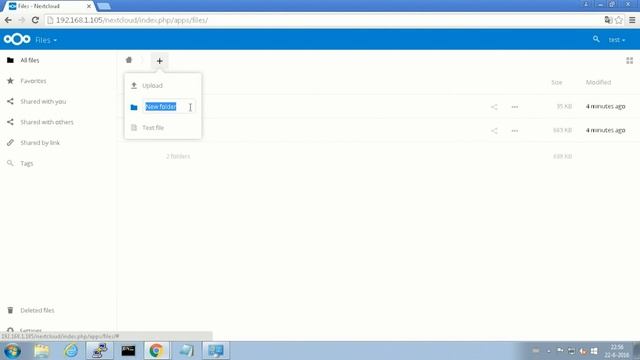Reload the browser page
This screenshot has height=360, width=640.
[36, 20]
